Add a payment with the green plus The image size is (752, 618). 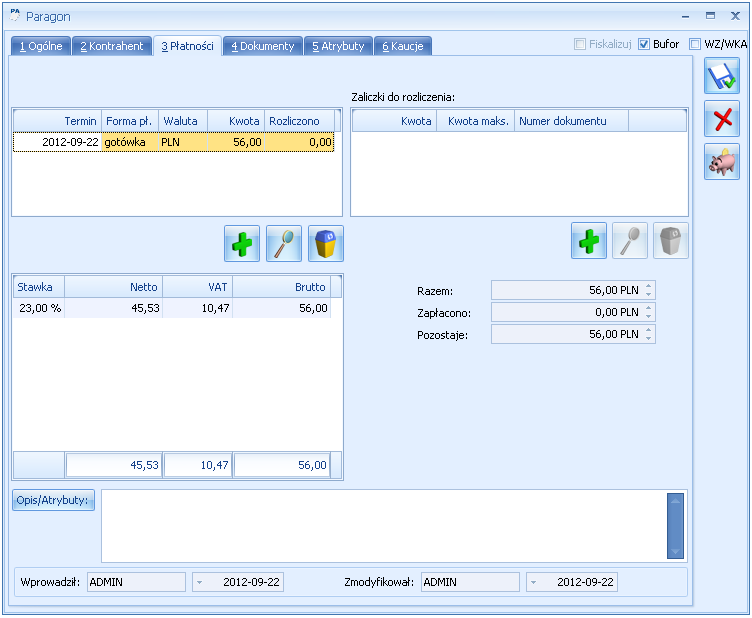(x=242, y=244)
